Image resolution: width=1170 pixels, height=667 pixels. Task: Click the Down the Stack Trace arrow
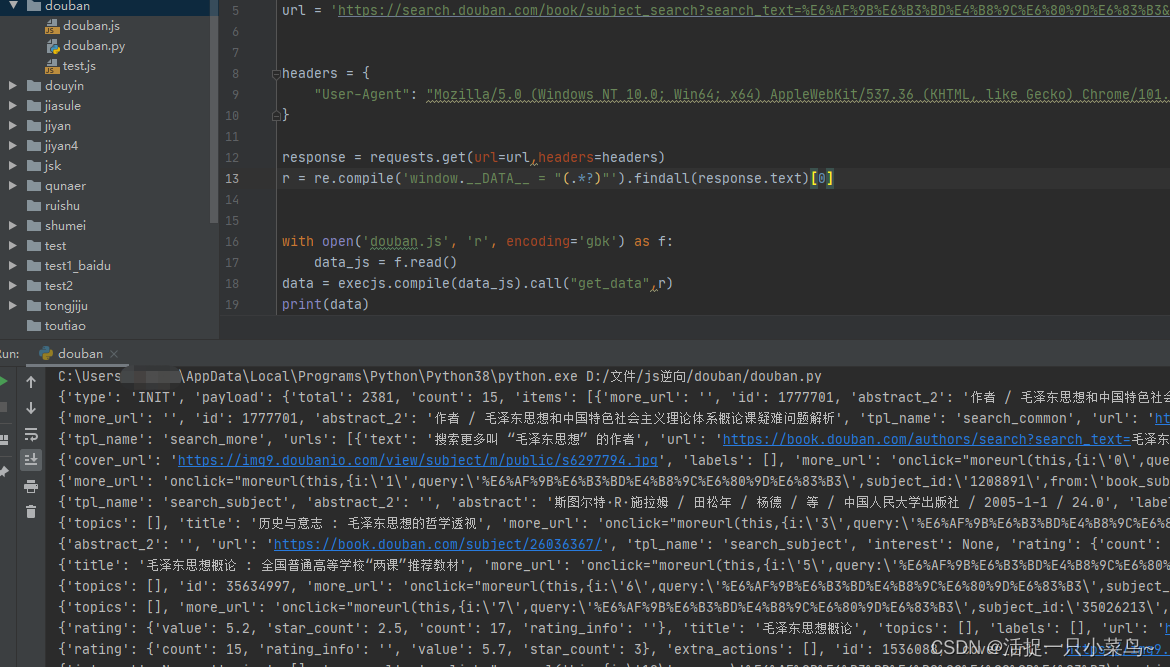(x=31, y=408)
